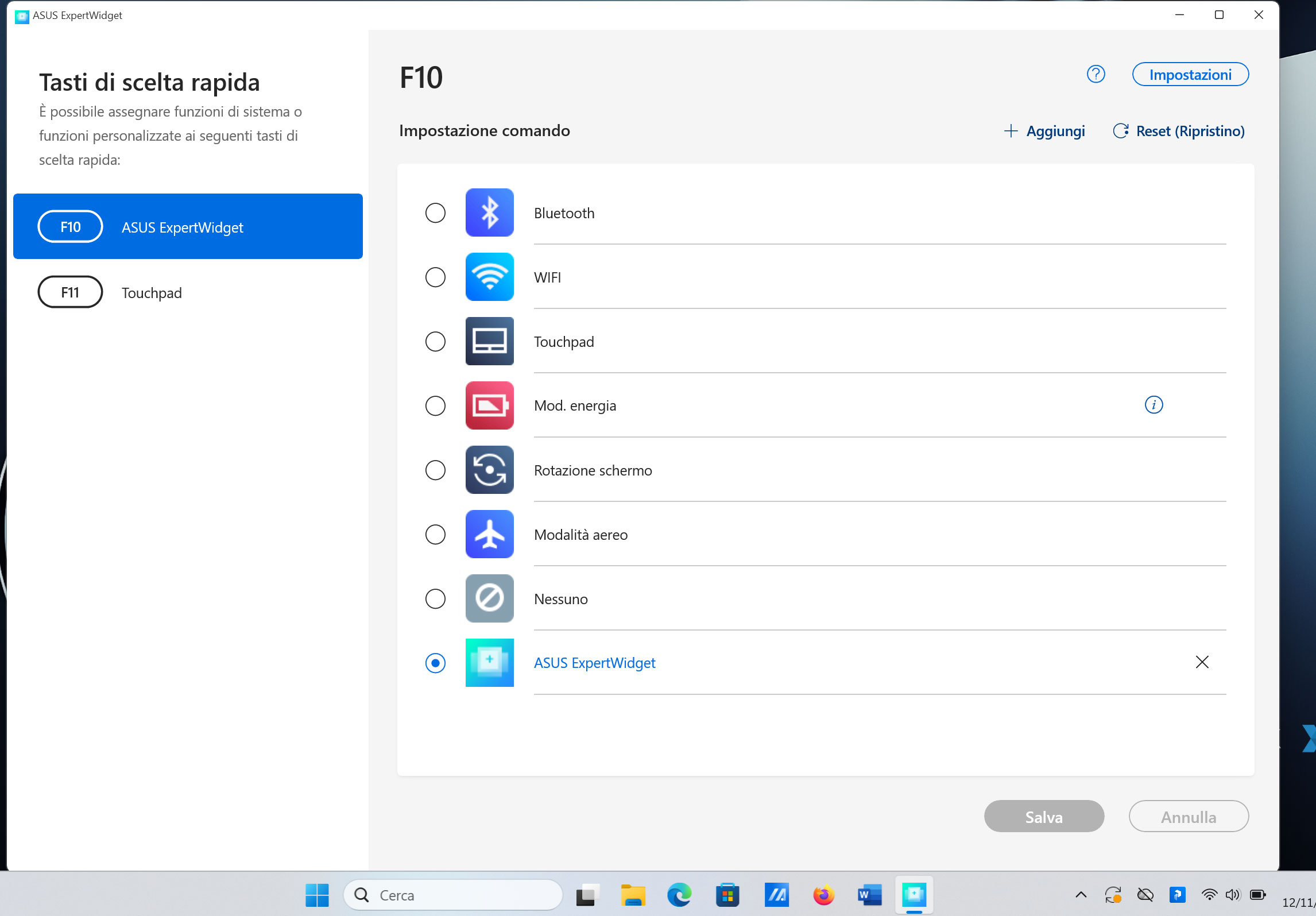Select the Mod. energia radio option
1316x916 pixels.
coord(435,406)
